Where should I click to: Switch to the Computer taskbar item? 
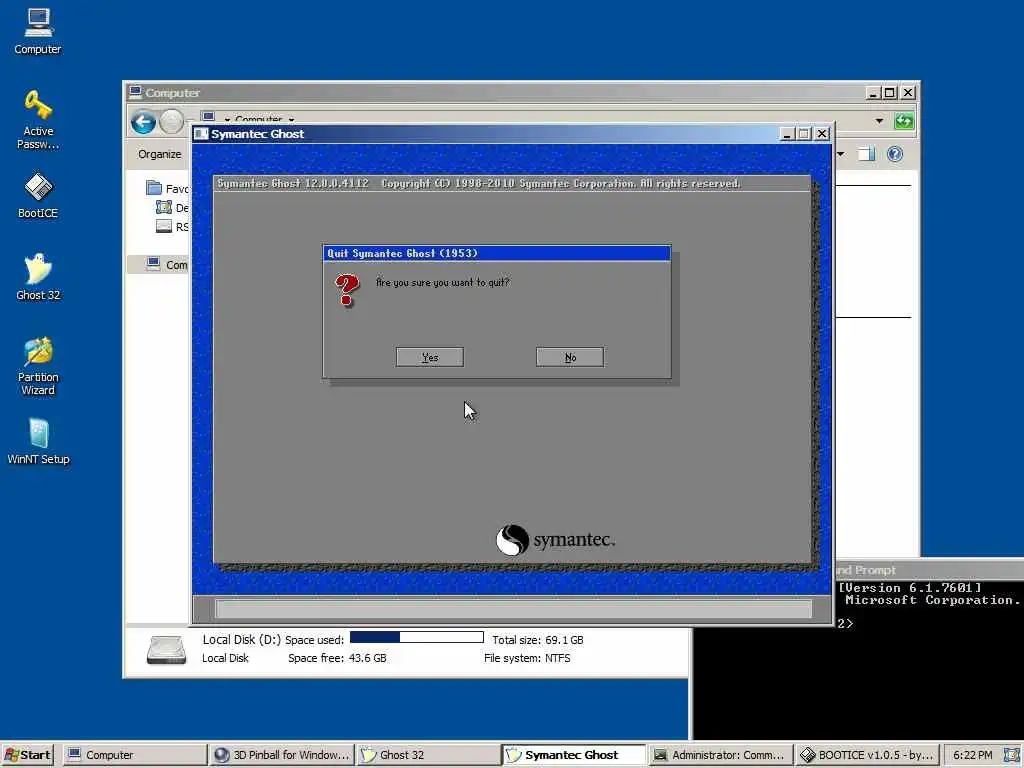[136, 755]
